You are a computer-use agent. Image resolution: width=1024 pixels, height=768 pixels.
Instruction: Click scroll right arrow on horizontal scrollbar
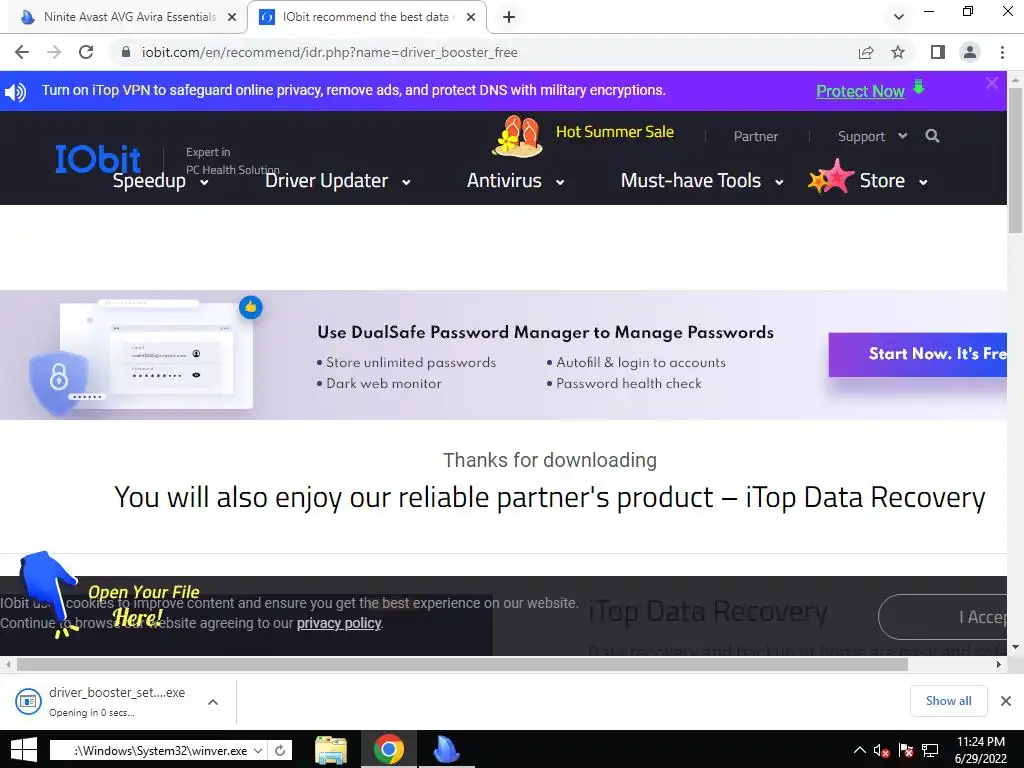coord(999,665)
